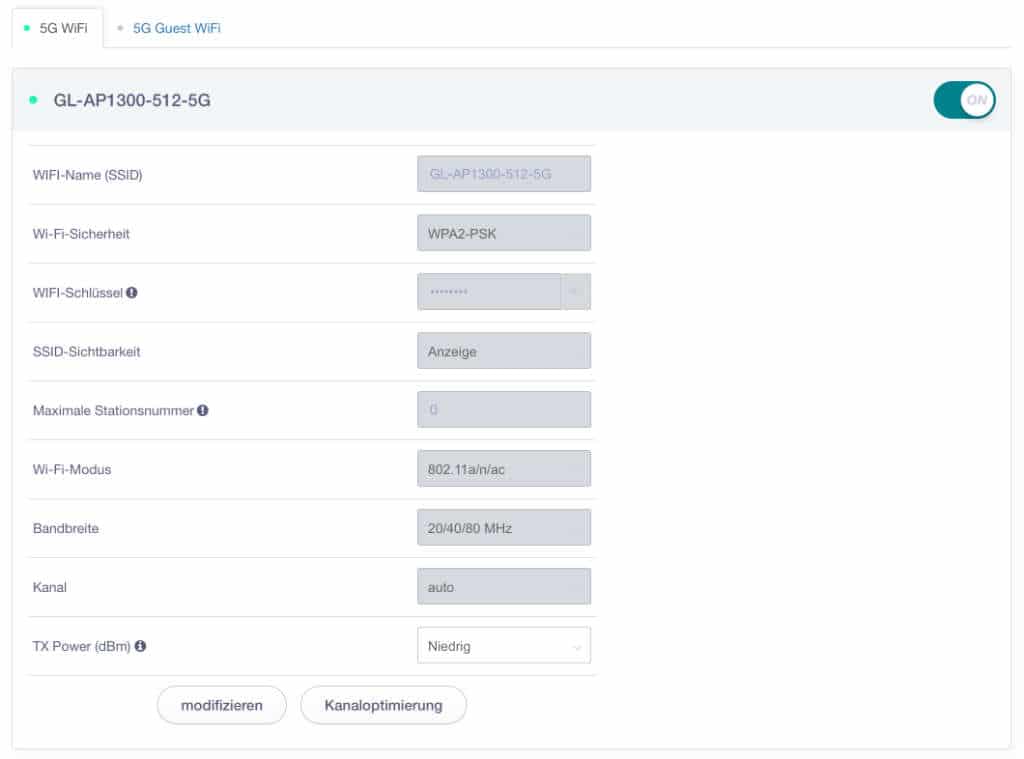Click the Maximale Stationsnummer input field
1024x759 pixels.
point(504,410)
